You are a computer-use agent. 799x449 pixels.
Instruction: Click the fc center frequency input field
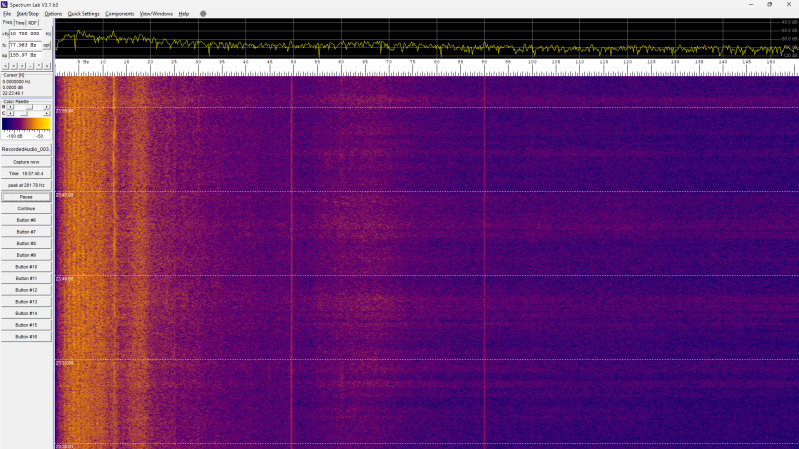25,45
